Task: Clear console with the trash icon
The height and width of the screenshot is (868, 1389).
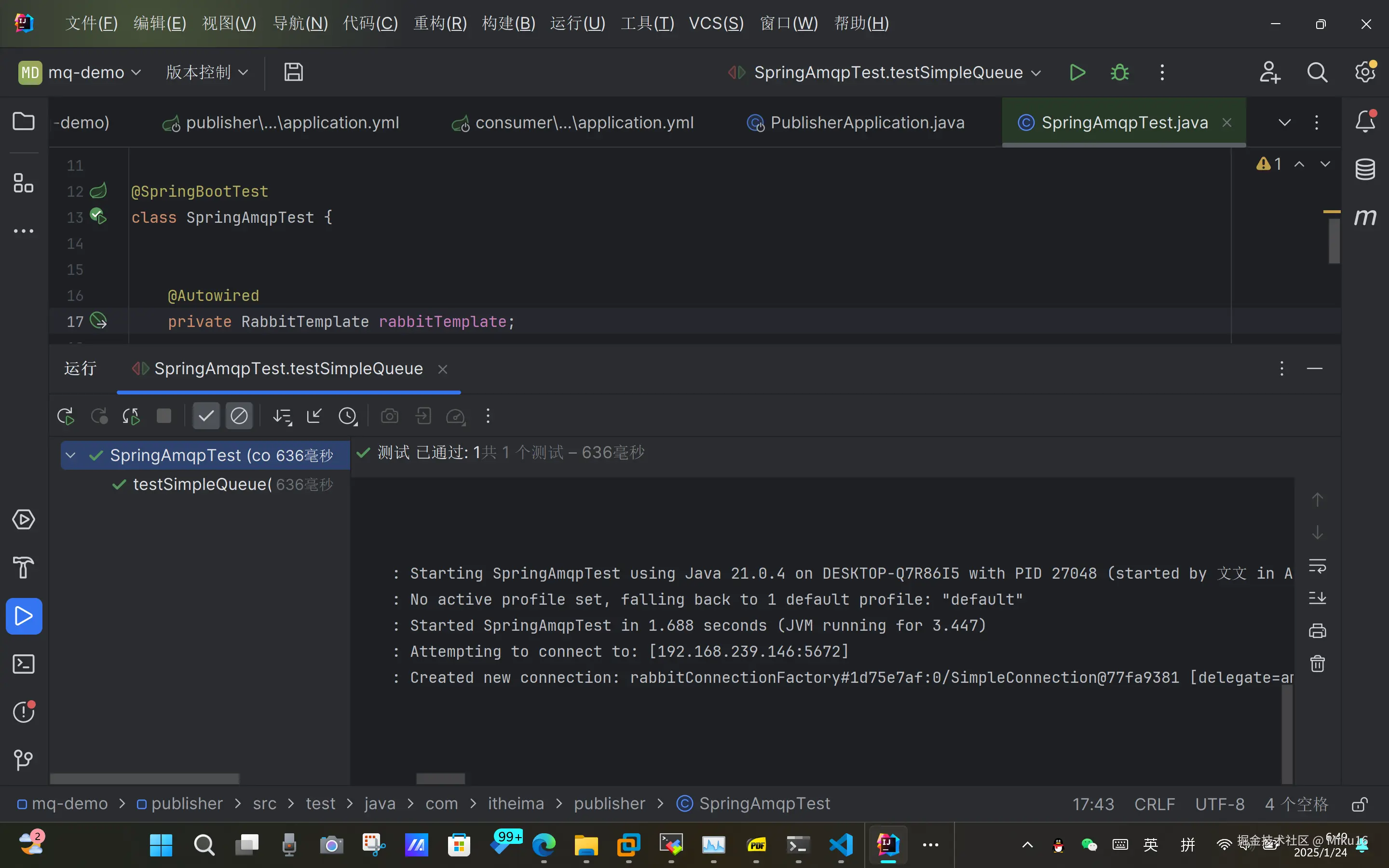Action: [x=1317, y=664]
